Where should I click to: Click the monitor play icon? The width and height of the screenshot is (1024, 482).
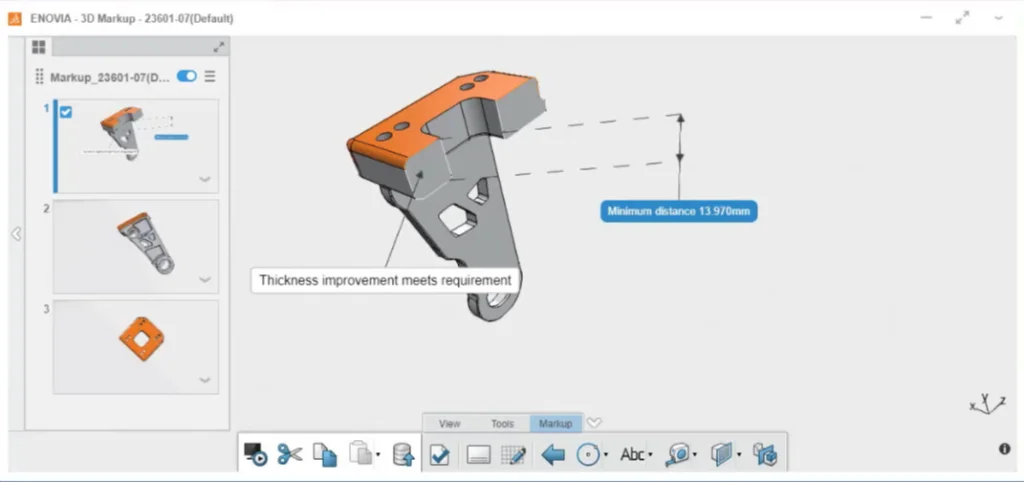256,454
